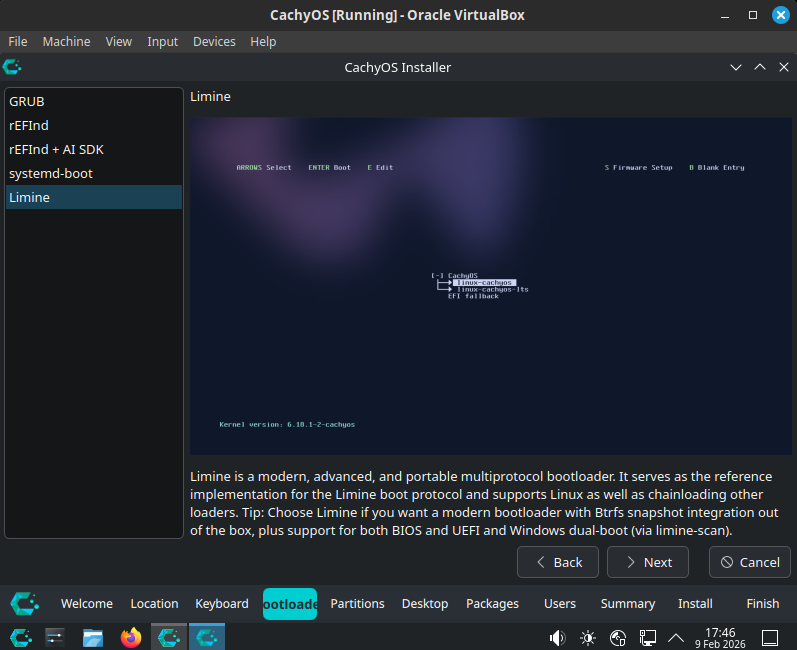Click the CachyOS logo in installer title bar

pos(12,67)
